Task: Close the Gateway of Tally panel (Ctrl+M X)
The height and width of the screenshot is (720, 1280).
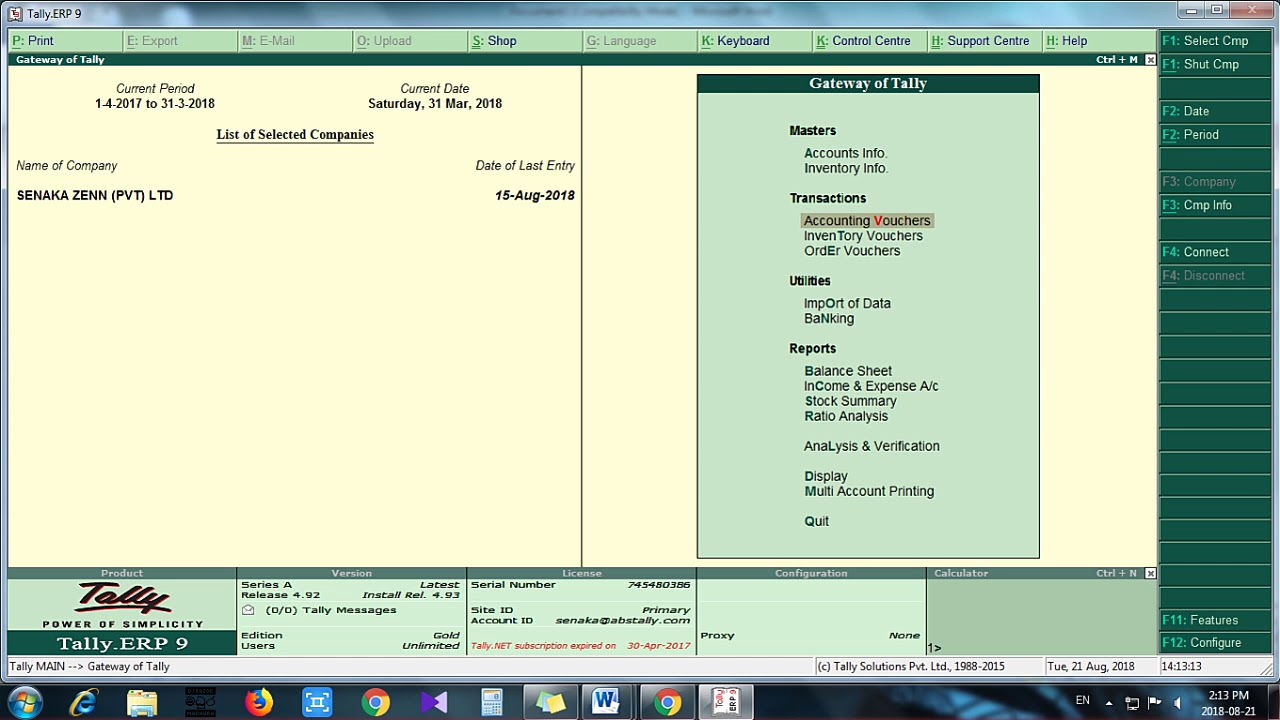Action: [1150, 60]
